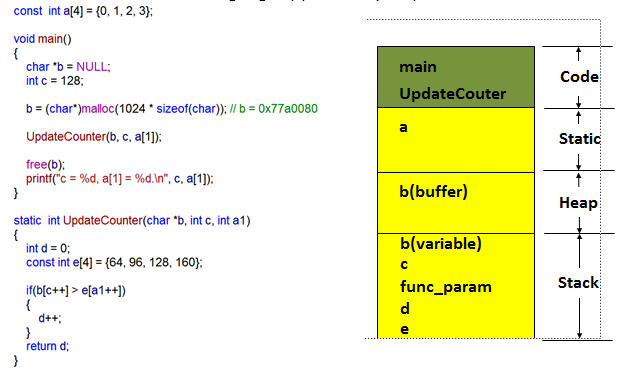Click the UpdateCounter(b, c, a[1]) call
Image resolution: width=623 pixels, height=374 pixels.
[x=94, y=137]
